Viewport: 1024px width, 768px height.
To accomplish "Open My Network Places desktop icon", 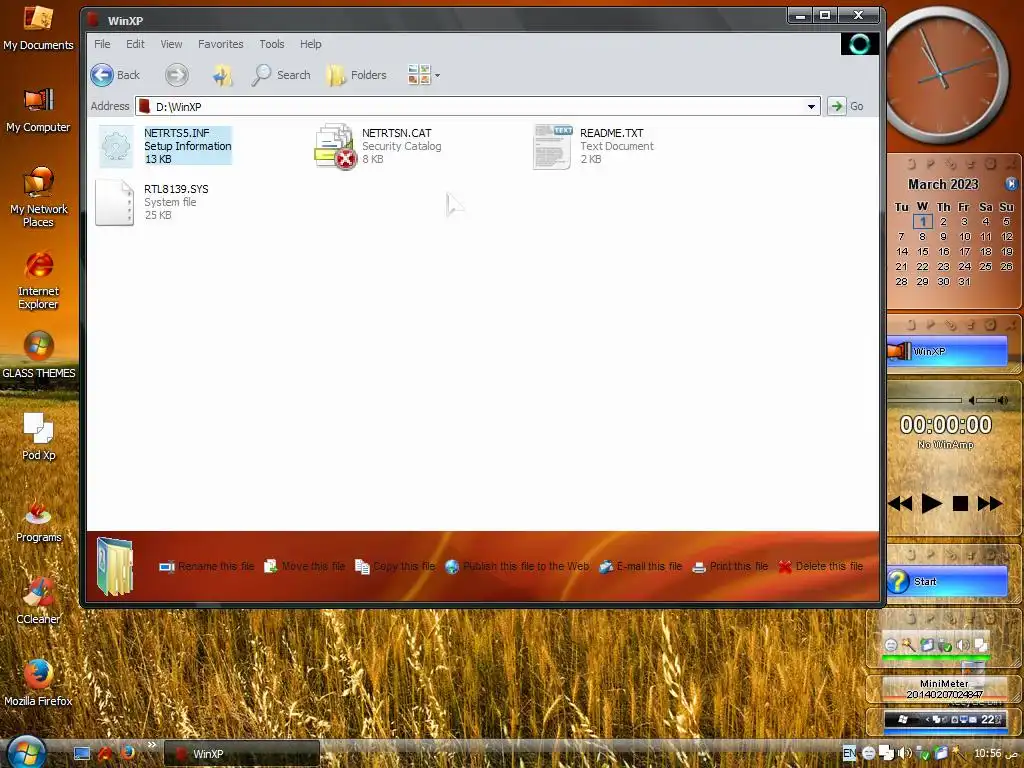I will click(x=39, y=197).
